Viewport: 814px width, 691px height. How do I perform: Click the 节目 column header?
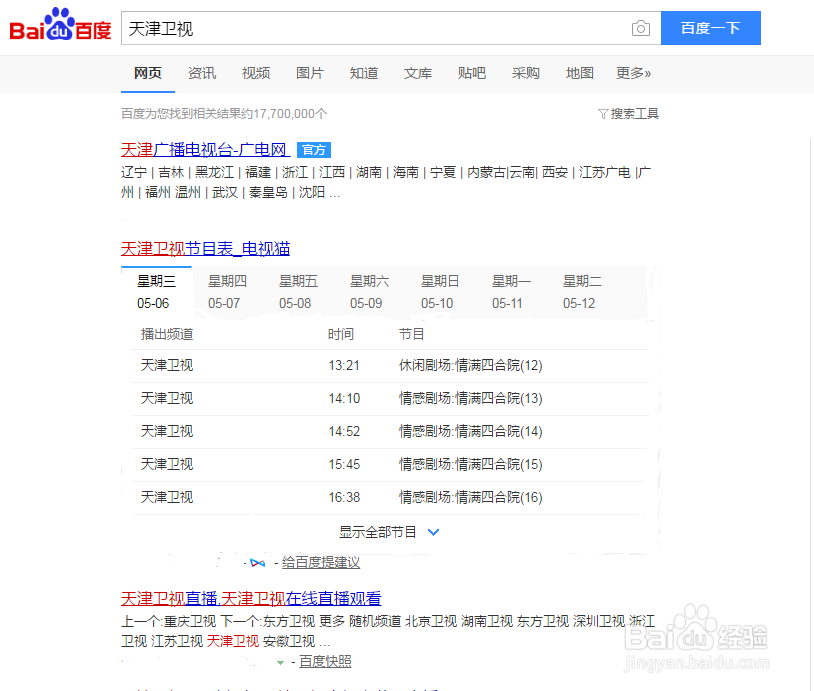click(x=412, y=334)
